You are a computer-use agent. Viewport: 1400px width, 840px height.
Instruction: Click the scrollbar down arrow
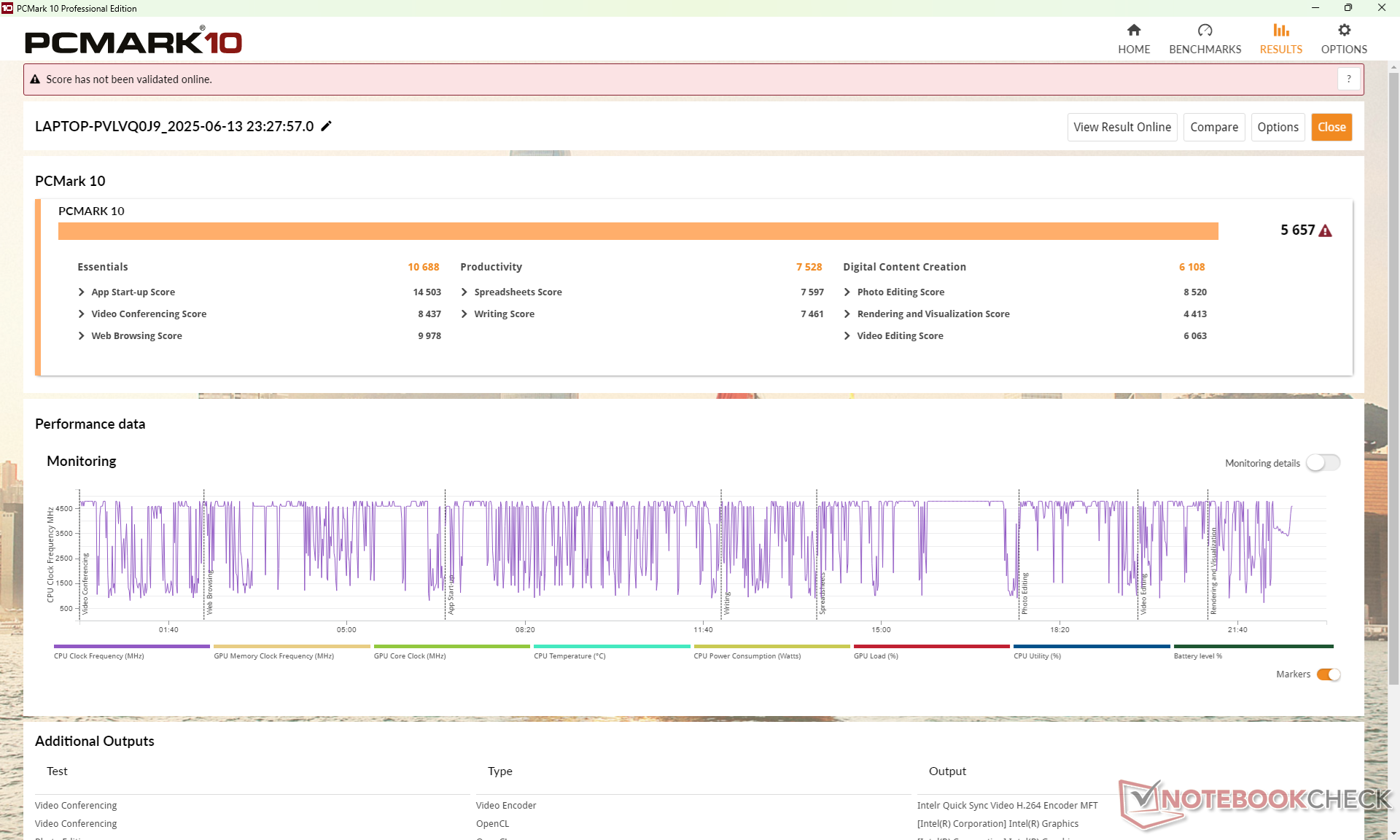pos(1393,833)
